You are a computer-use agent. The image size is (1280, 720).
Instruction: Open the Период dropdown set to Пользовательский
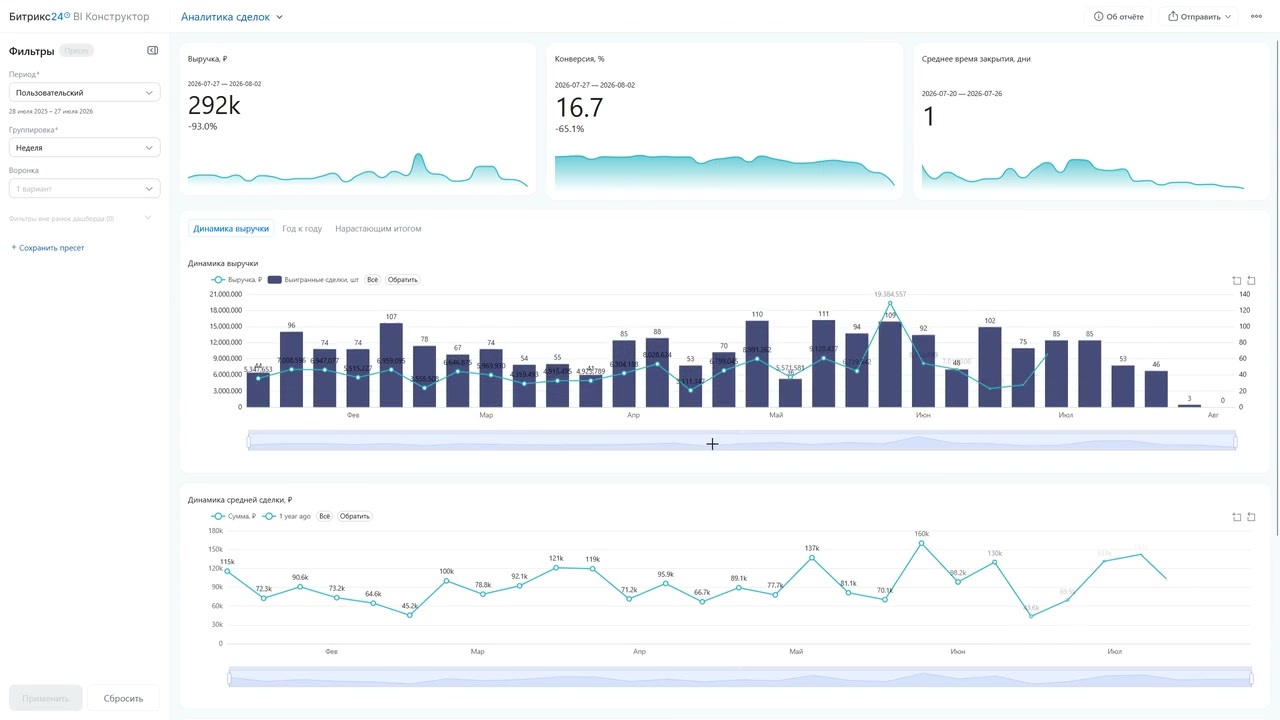pos(84,92)
